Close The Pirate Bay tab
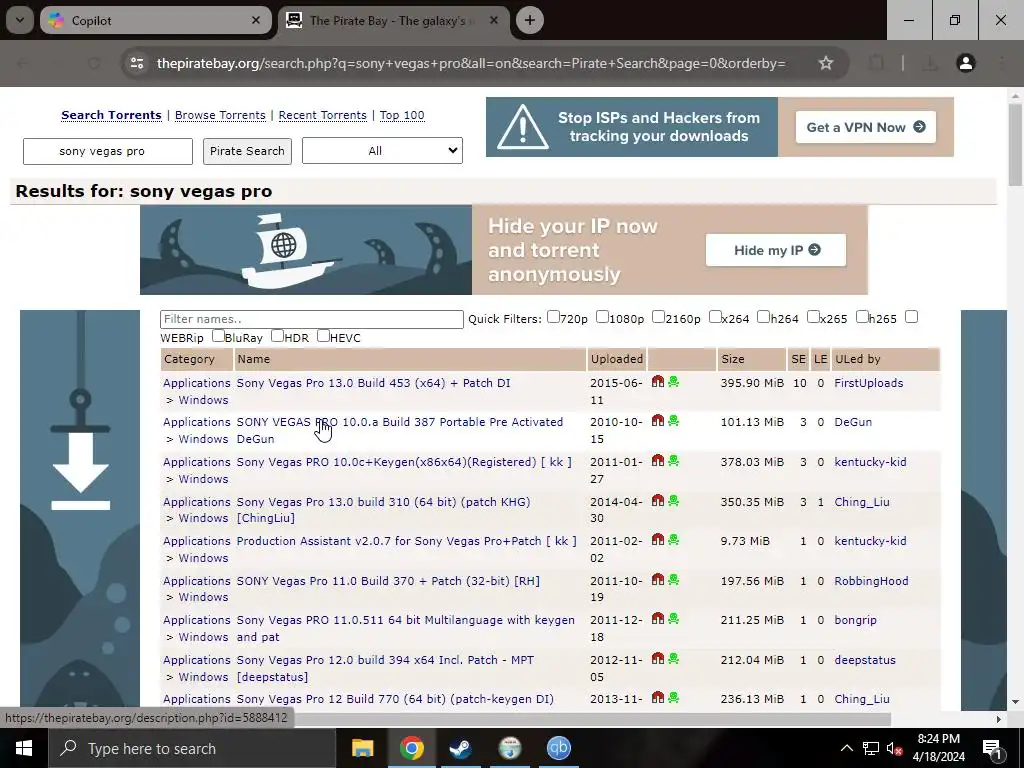Viewport: 1024px width, 768px height. (x=494, y=20)
